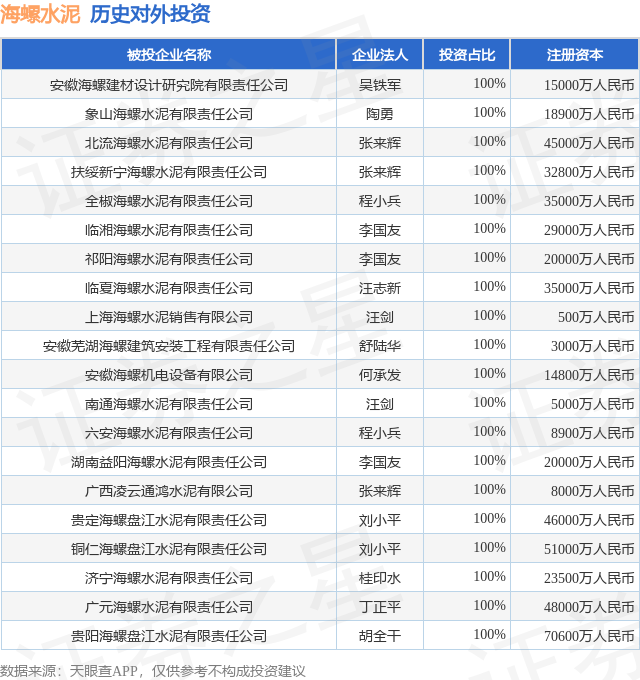This screenshot has height=680, width=640.
Task: Click the 注册资本 column header
Action: pos(575,55)
